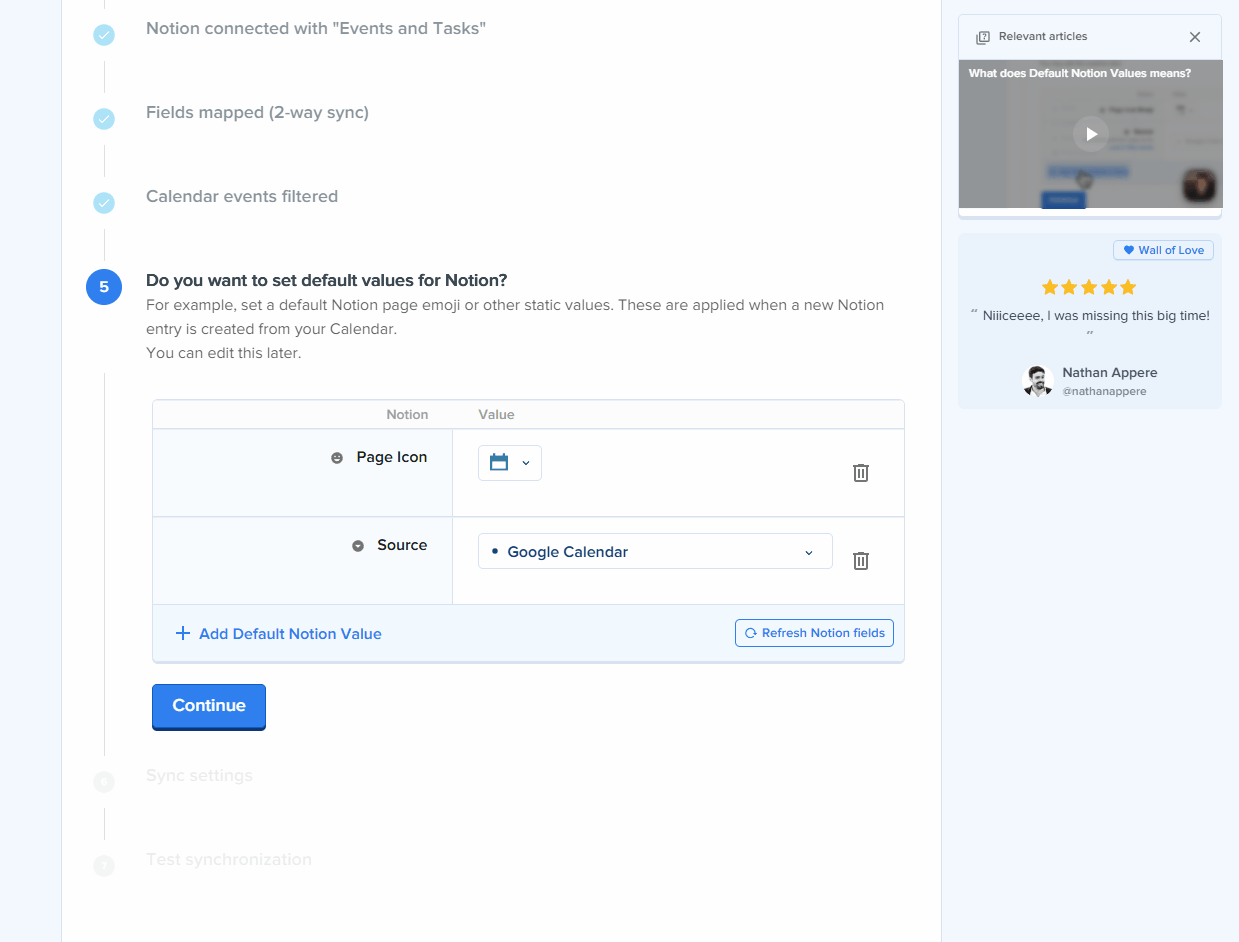Close the Relevant articles panel

(1195, 37)
